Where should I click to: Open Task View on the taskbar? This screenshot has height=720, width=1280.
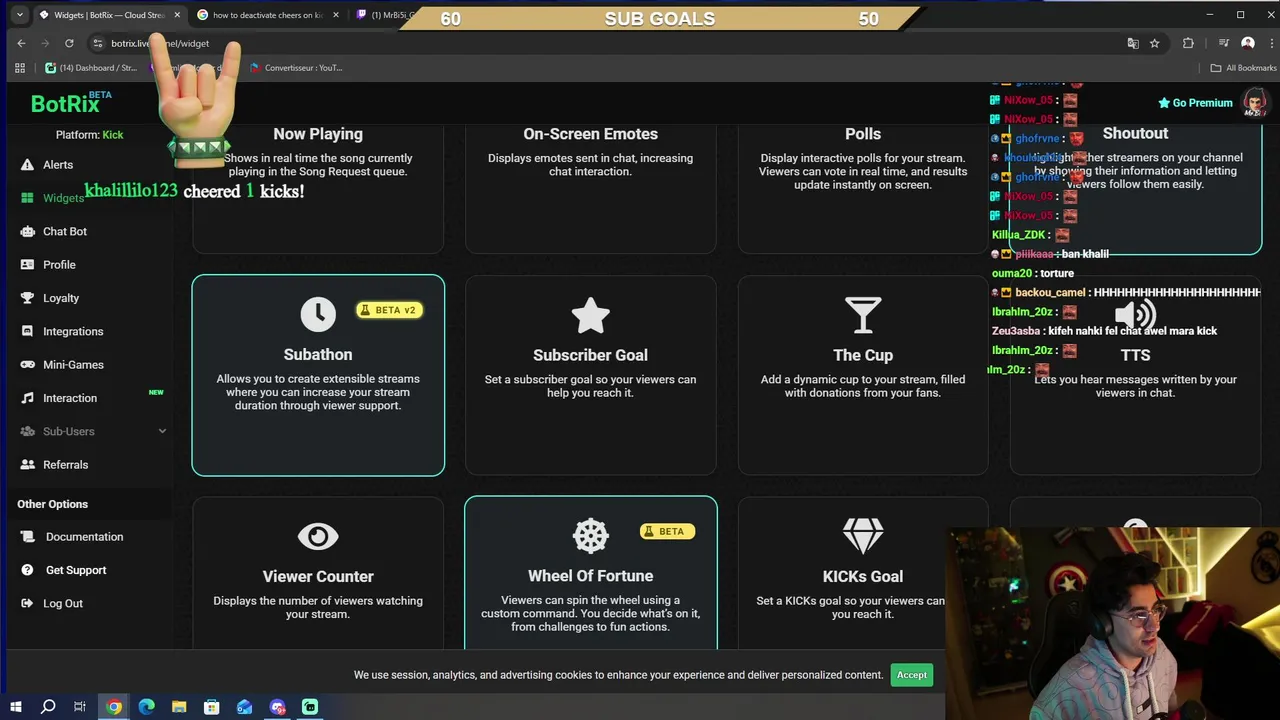(80, 707)
